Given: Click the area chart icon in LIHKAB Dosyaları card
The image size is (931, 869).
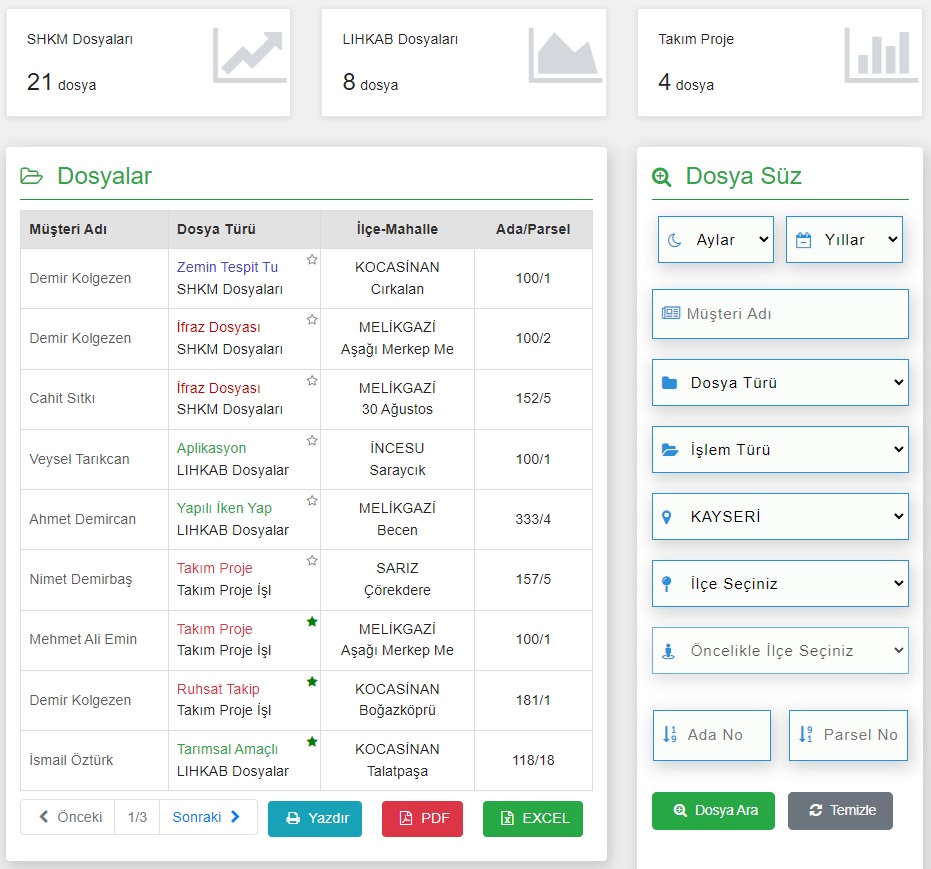Looking at the screenshot, I should (565, 55).
